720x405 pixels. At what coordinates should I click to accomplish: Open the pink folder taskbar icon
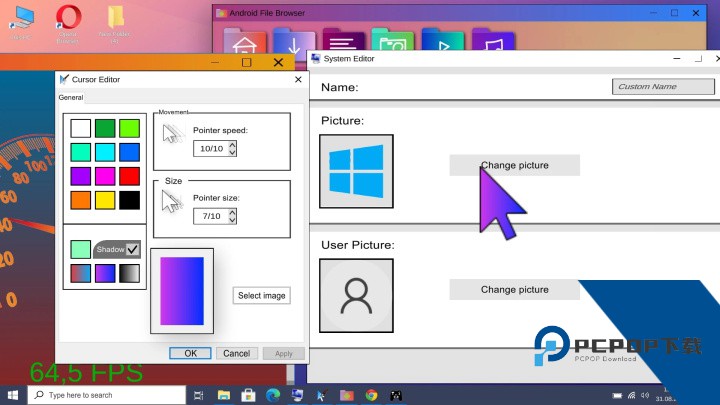[347, 395]
